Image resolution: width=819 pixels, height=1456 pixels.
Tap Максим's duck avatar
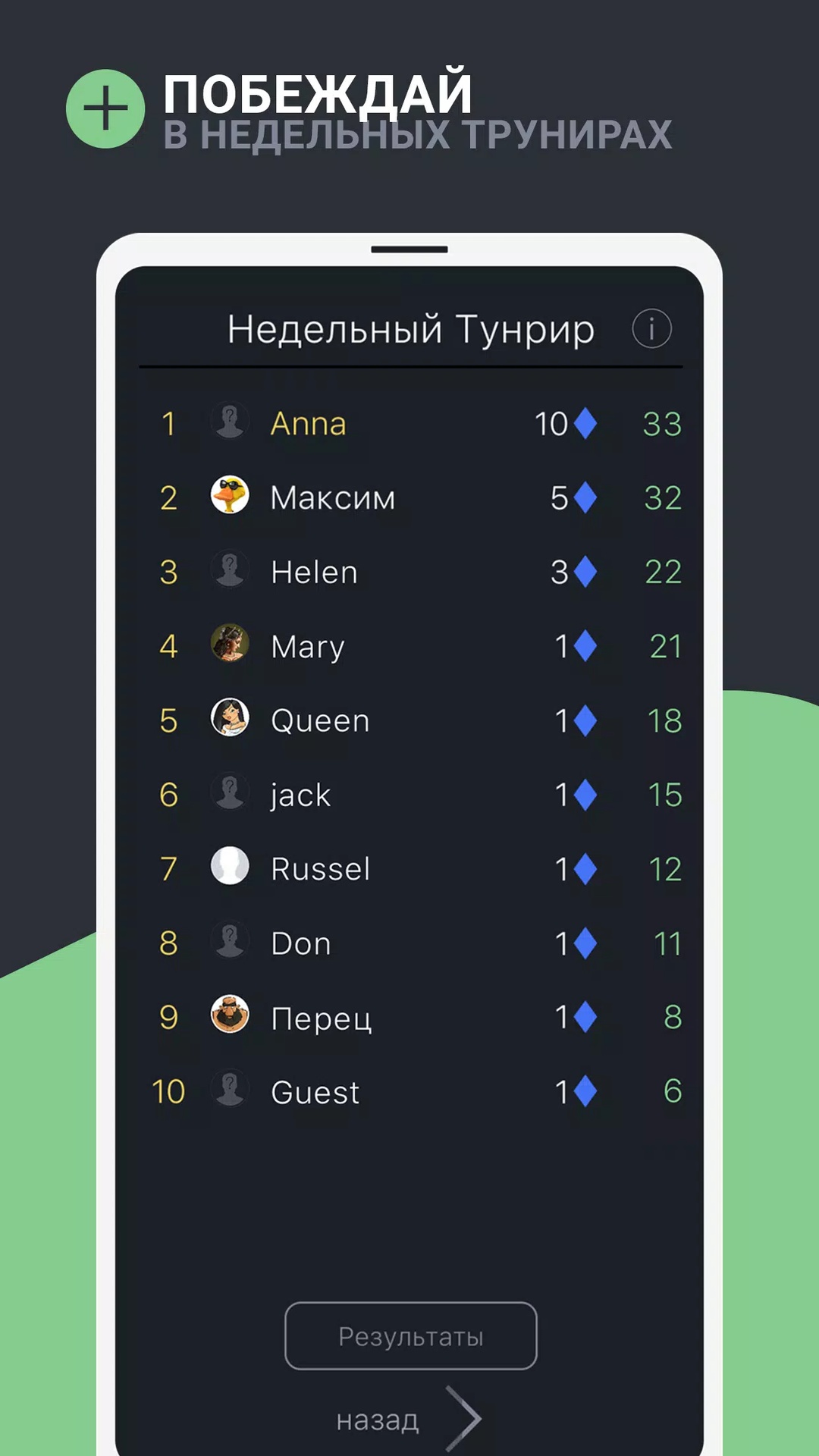coord(230,495)
